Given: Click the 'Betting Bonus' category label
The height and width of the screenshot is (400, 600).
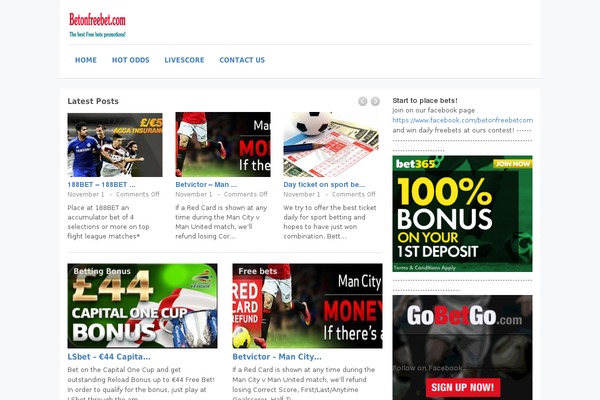Looking at the screenshot, I should [102, 271].
